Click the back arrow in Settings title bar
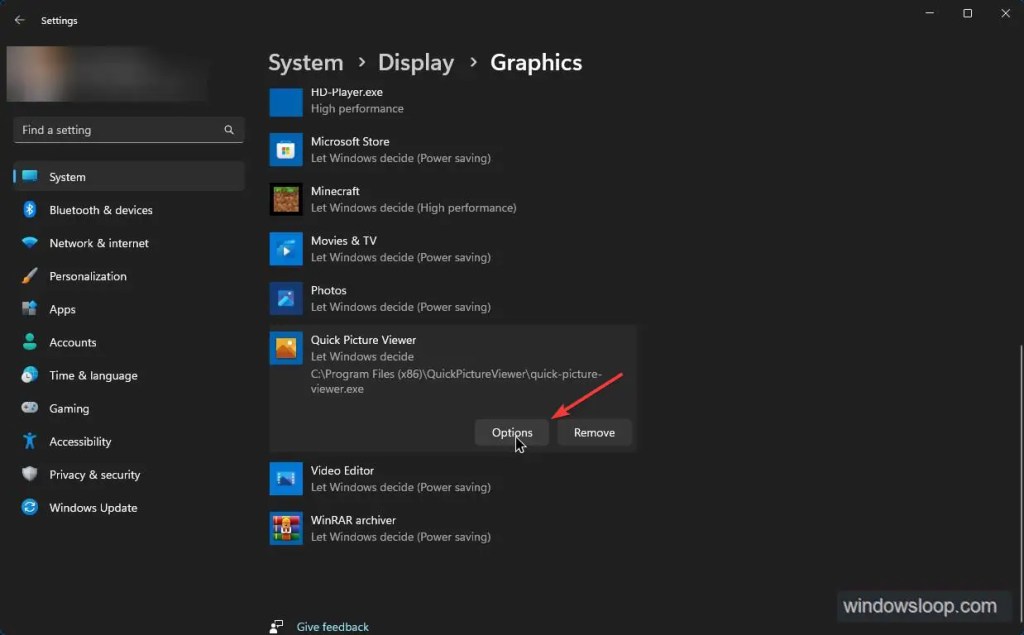Image resolution: width=1024 pixels, height=635 pixels. (x=20, y=20)
